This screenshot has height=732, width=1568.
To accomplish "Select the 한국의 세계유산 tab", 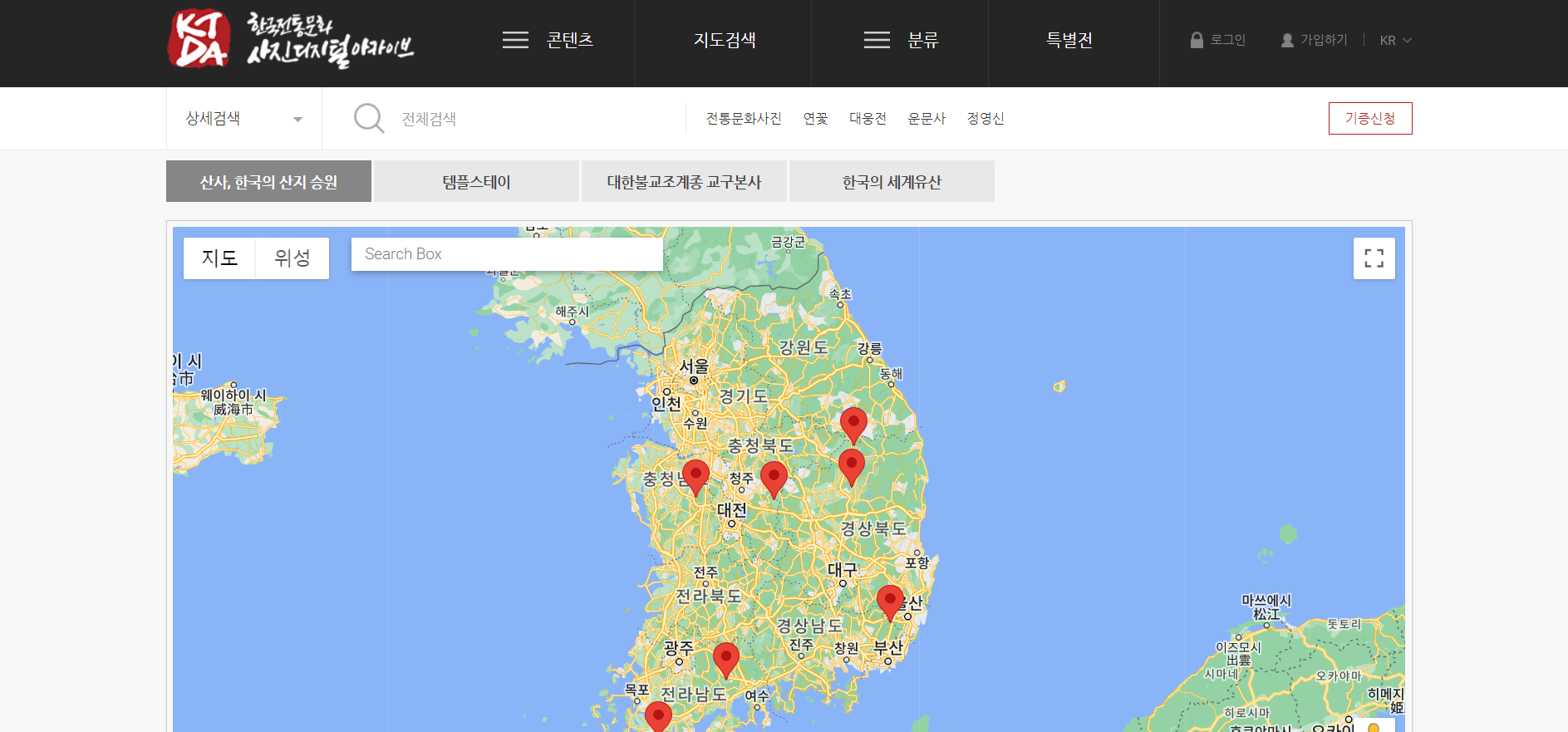I will tap(892, 182).
